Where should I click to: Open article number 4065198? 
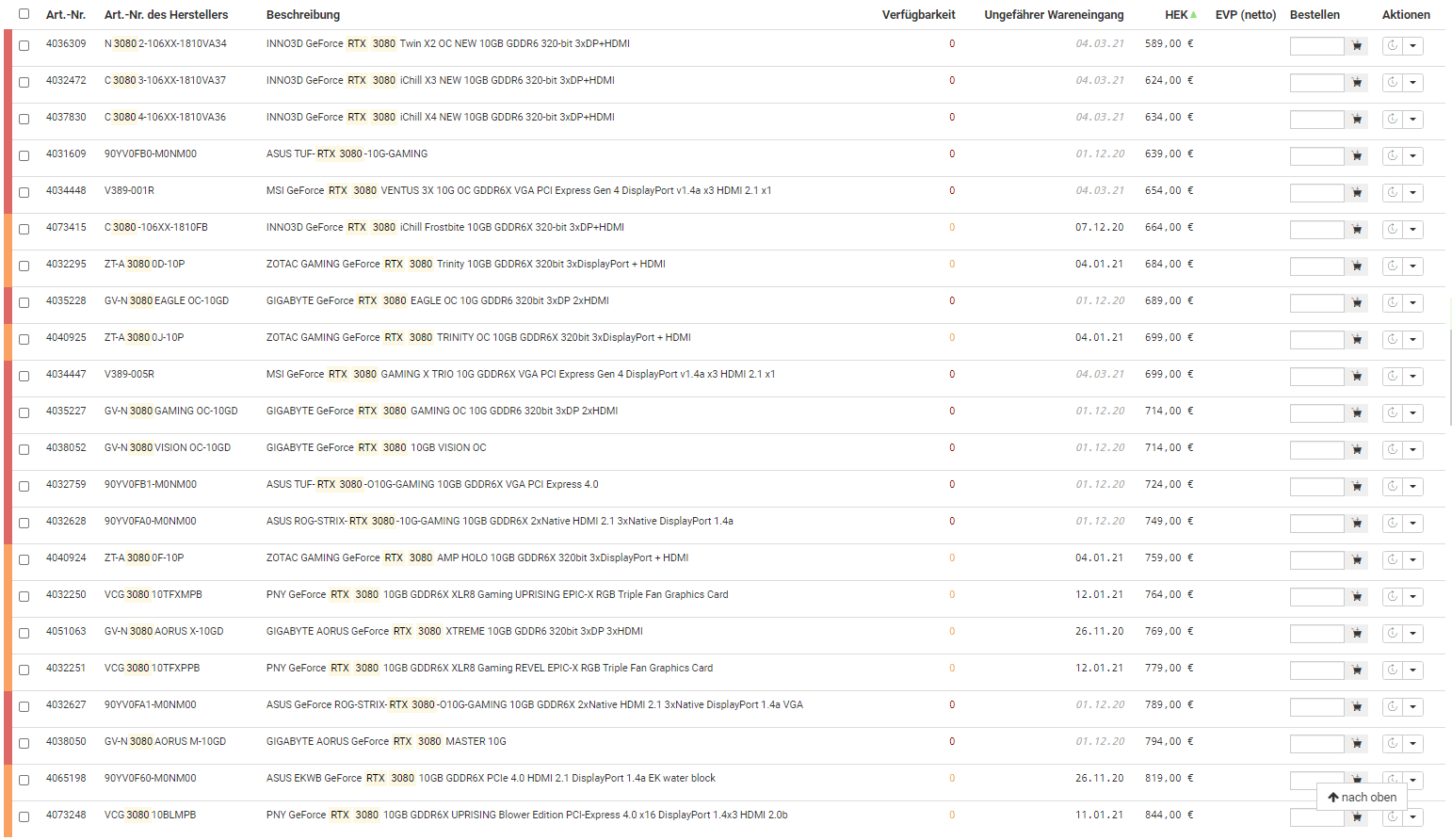tap(66, 778)
